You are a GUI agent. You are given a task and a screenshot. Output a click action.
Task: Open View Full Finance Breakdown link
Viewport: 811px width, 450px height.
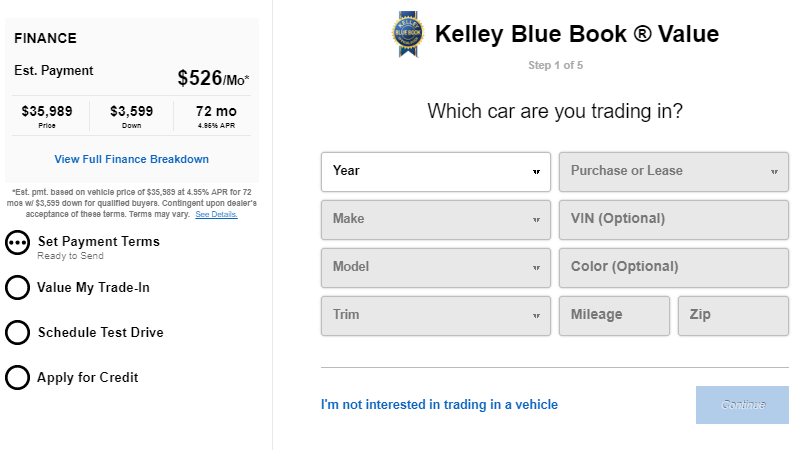[131, 159]
